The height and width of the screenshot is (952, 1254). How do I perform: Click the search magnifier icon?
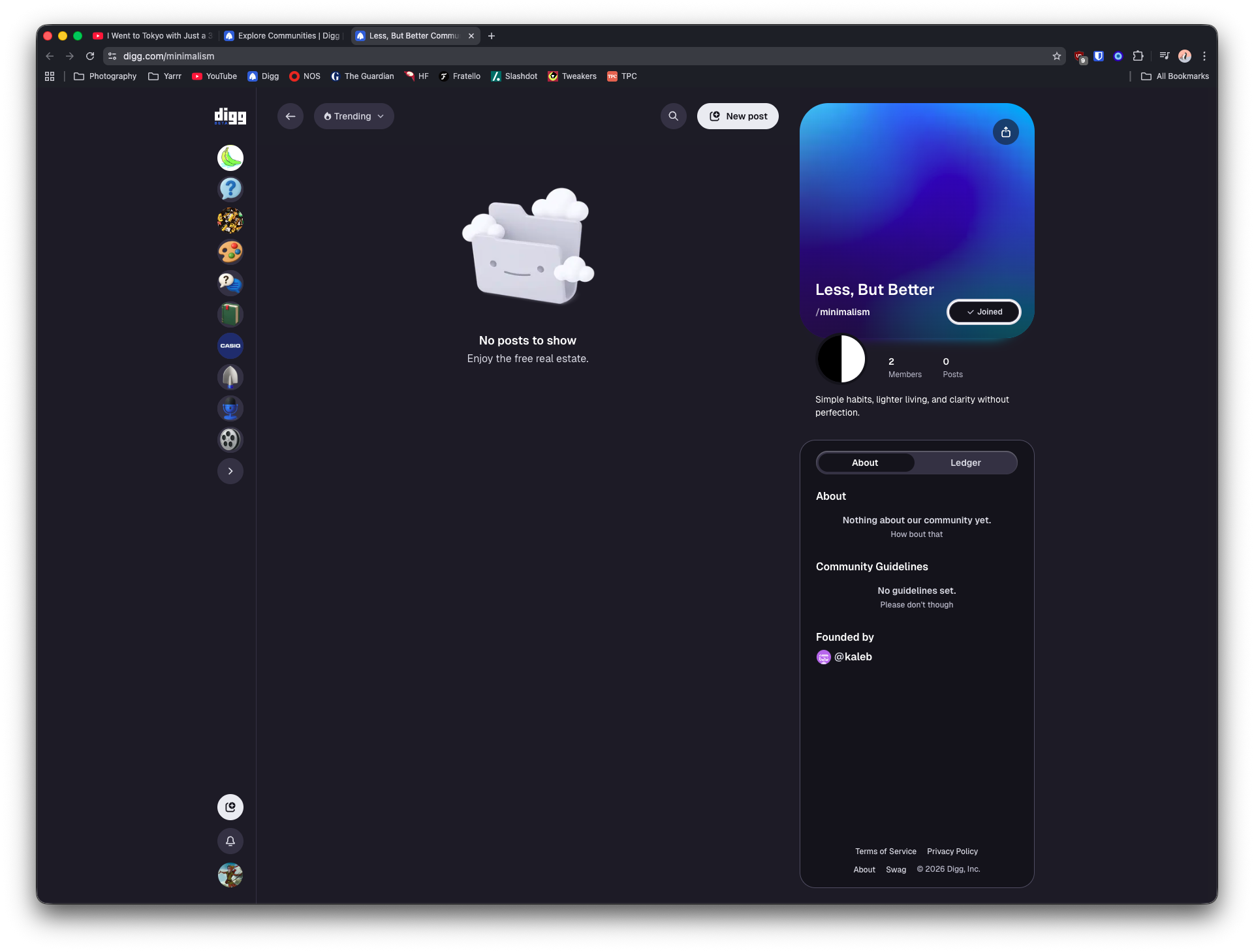click(674, 115)
